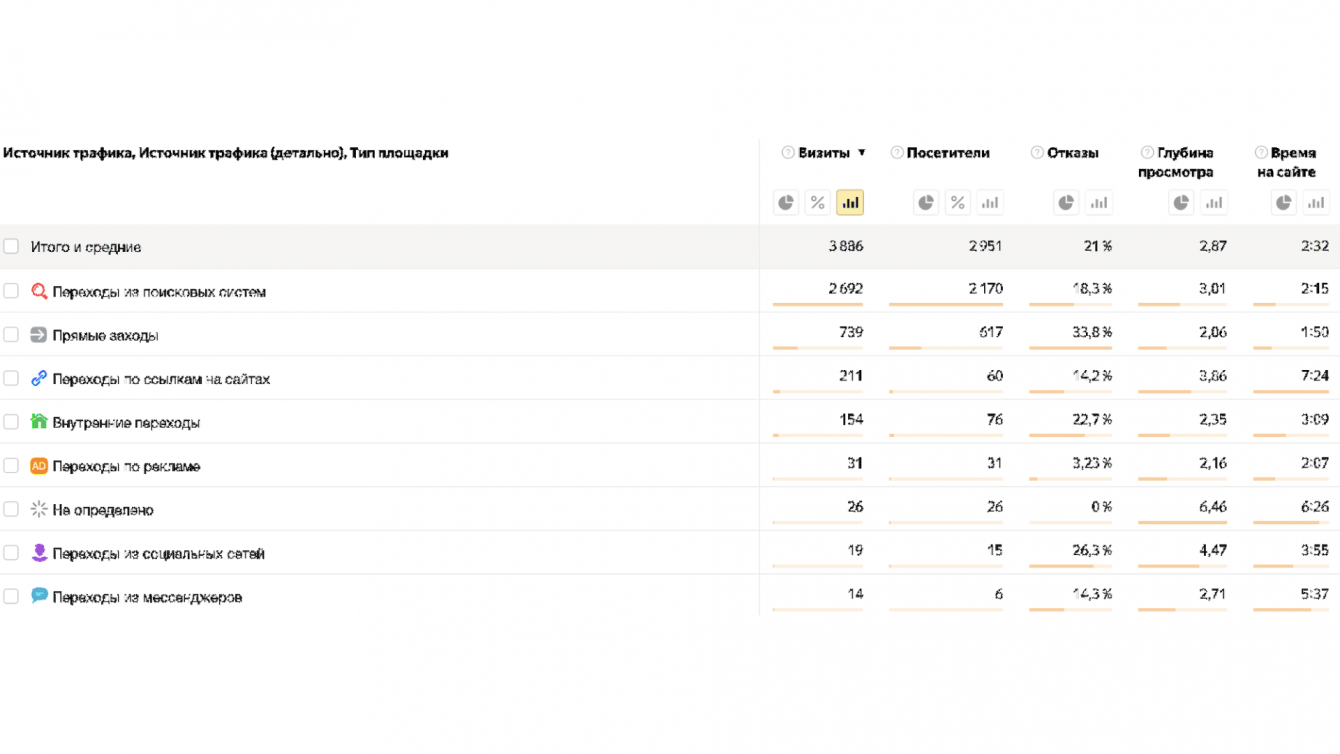1340x754 pixels.
Task: Open Переходы из мессенджеров entry
Action: (x=147, y=597)
